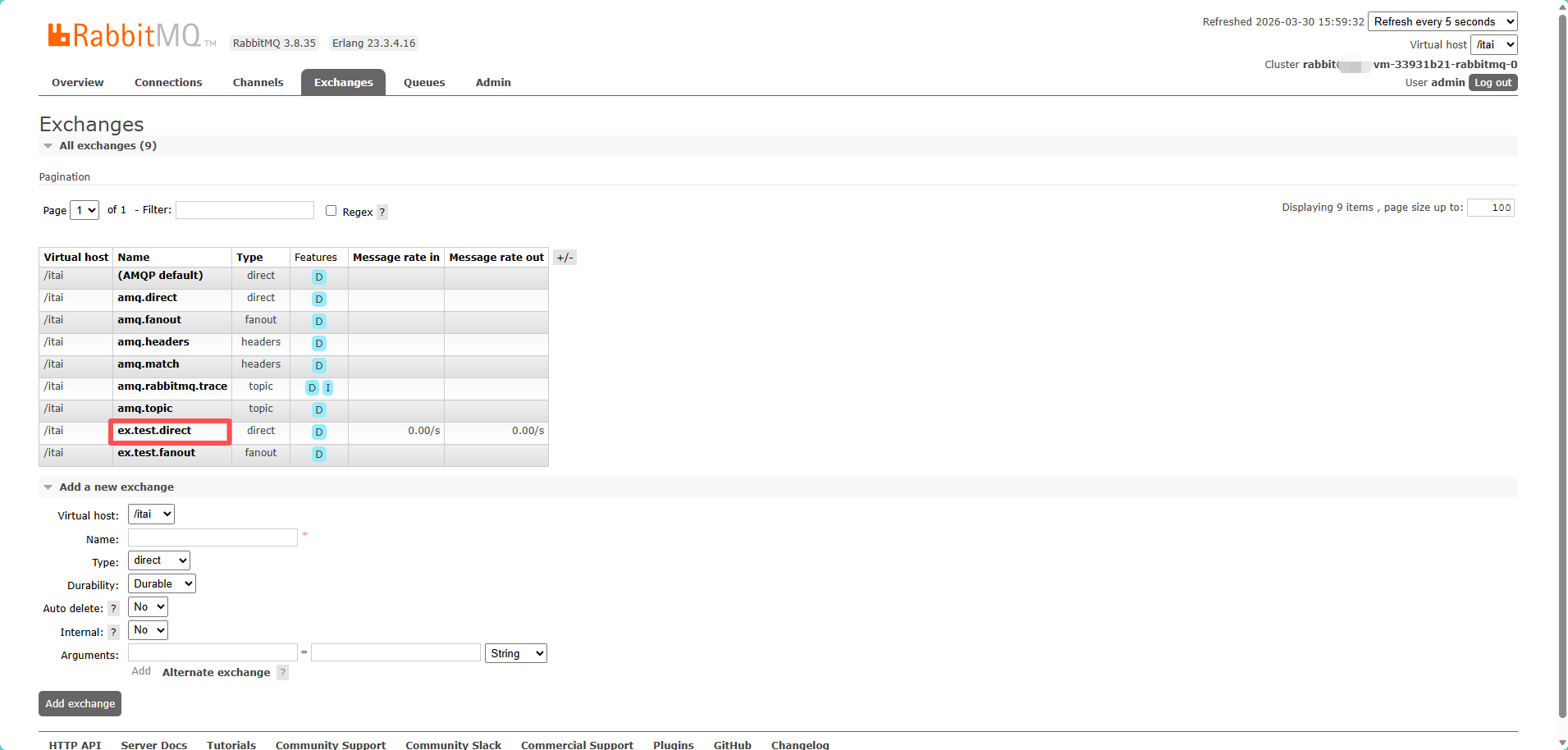The width and height of the screenshot is (1568, 750).
Task: Open the Alternate exchange help question mark
Action: pos(283,673)
